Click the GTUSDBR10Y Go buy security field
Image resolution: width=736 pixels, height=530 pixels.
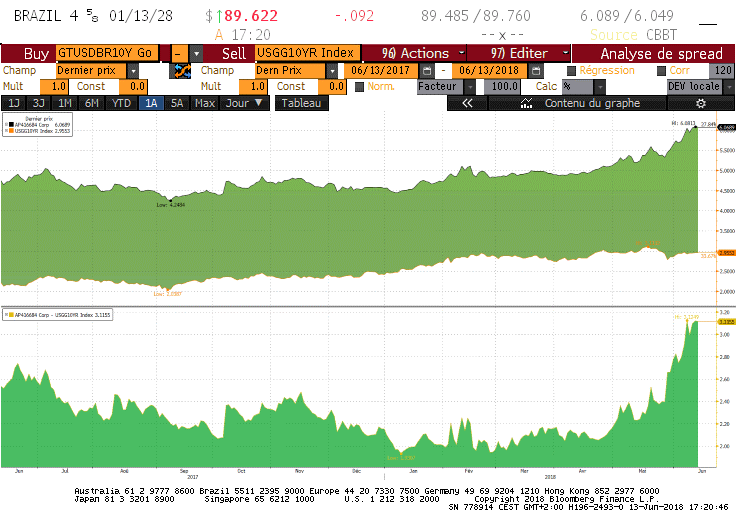[107, 53]
